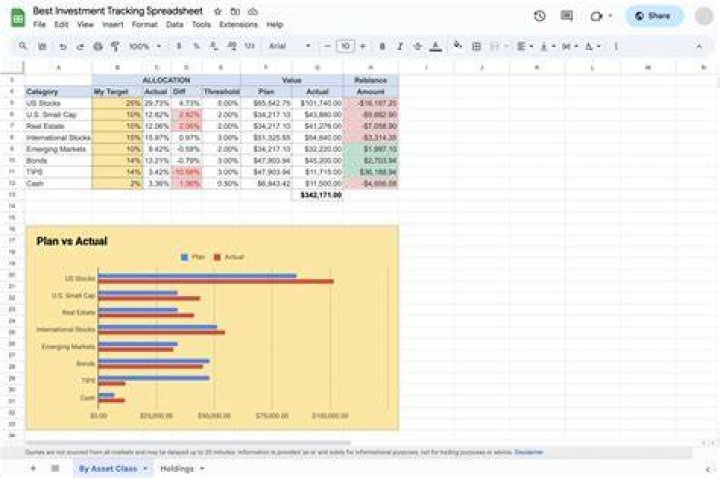720x478 pixels.
Task: Open the Arial font dropdown
Action: [289, 46]
